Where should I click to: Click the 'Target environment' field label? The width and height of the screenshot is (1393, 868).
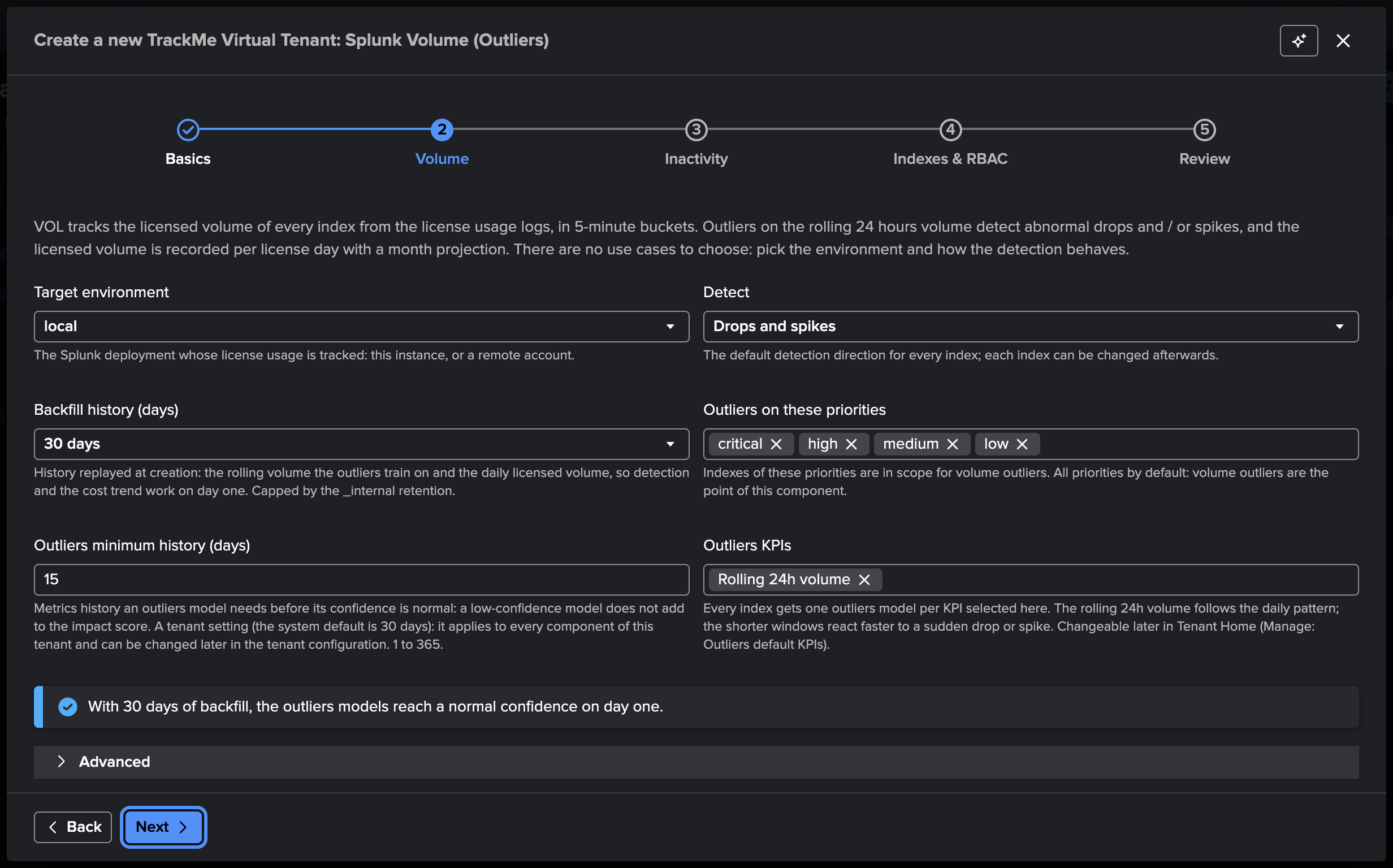(x=101, y=292)
